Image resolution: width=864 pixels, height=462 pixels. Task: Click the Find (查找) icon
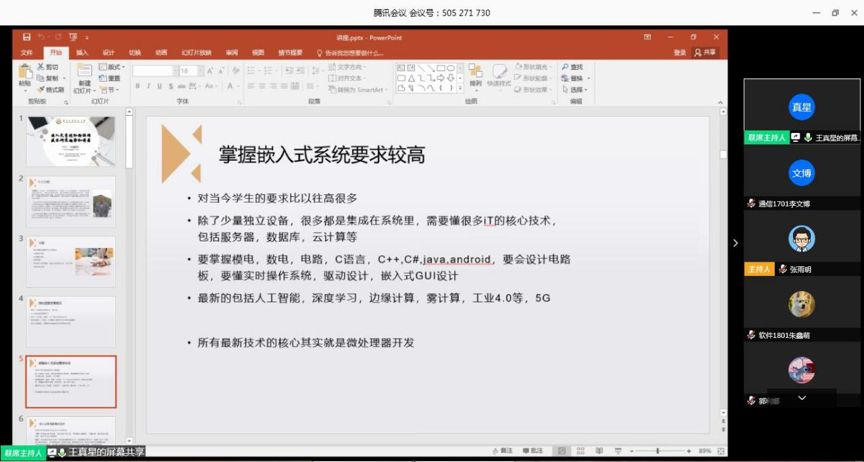point(573,67)
